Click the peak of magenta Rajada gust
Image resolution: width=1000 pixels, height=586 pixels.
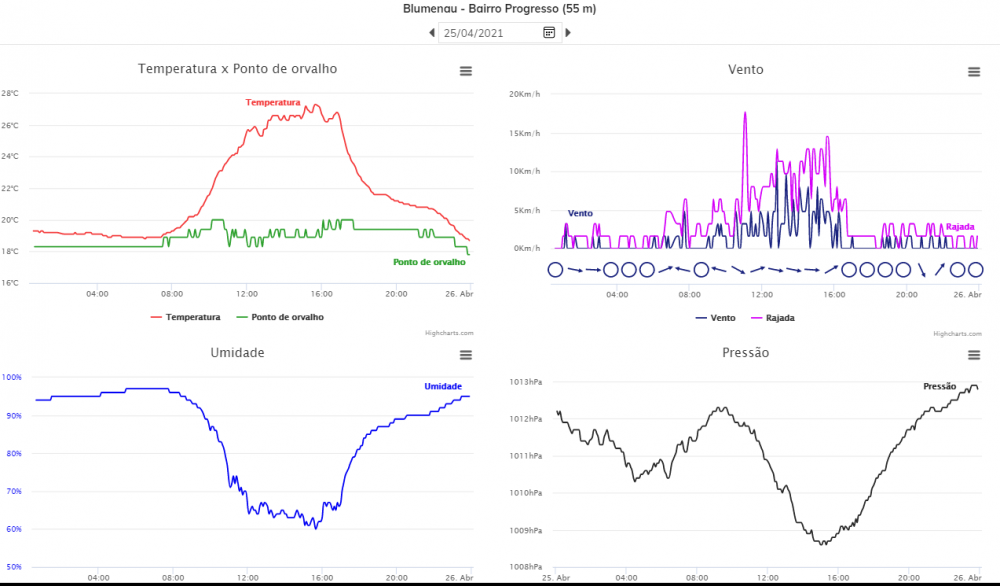745,113
